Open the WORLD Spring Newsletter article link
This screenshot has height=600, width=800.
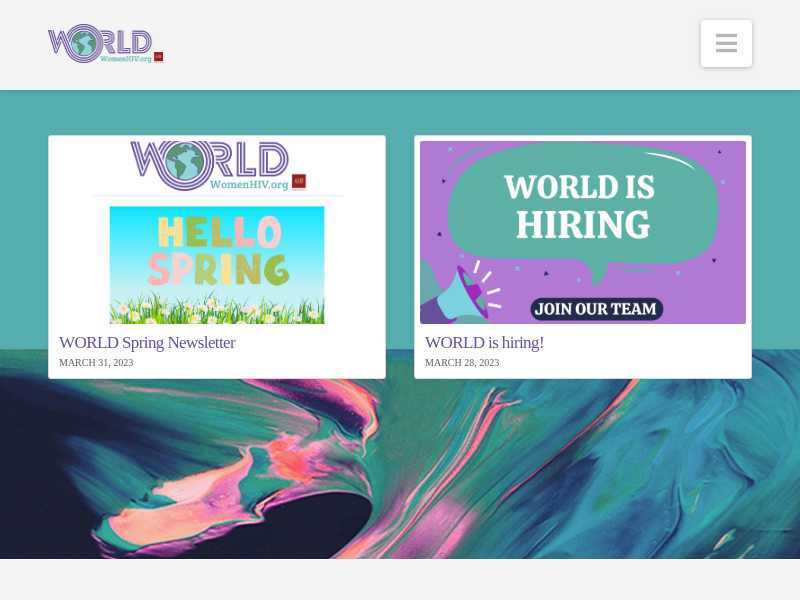coord(147,342)
